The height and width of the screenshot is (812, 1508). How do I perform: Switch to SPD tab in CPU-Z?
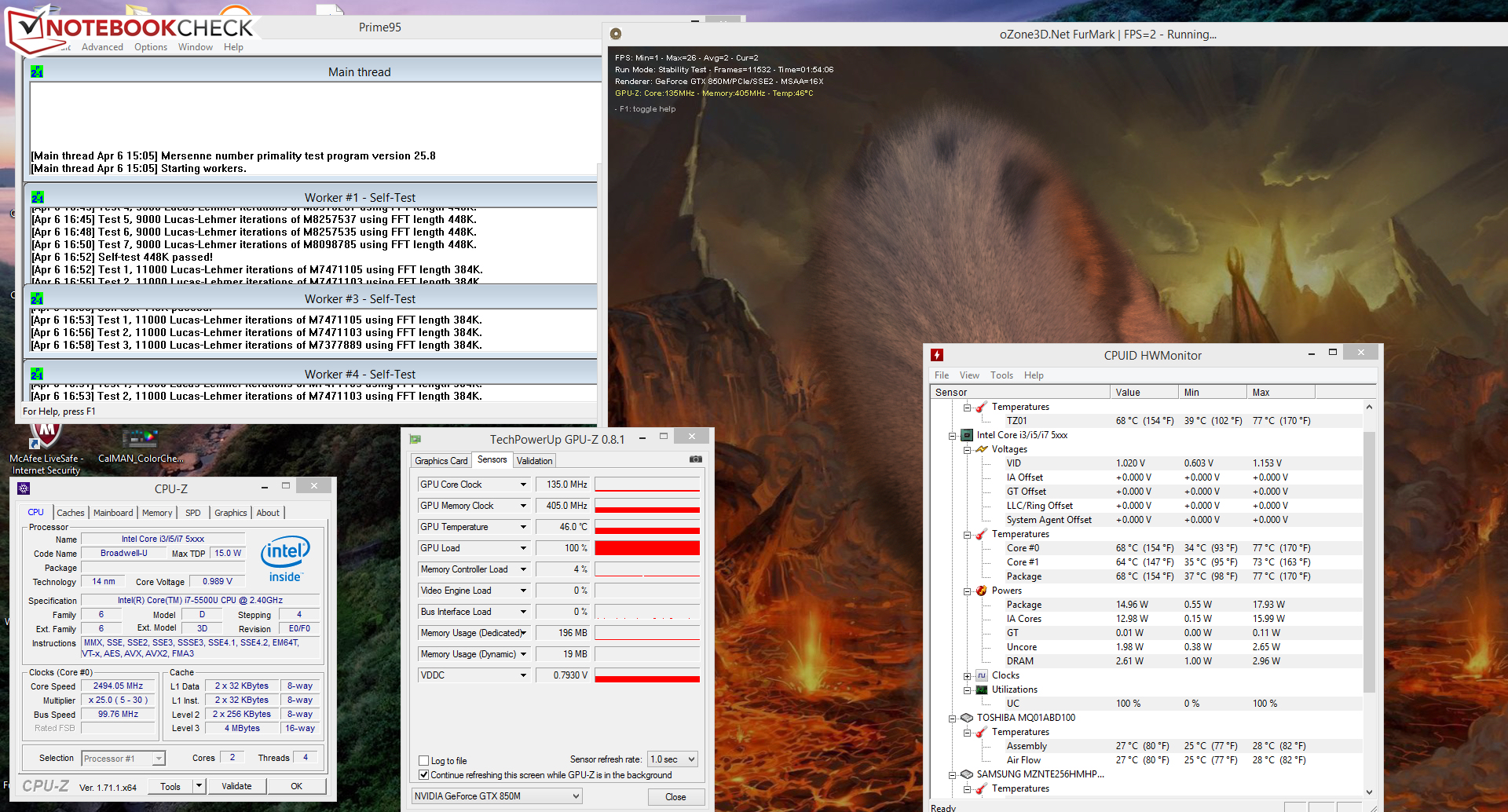(193, 513)
